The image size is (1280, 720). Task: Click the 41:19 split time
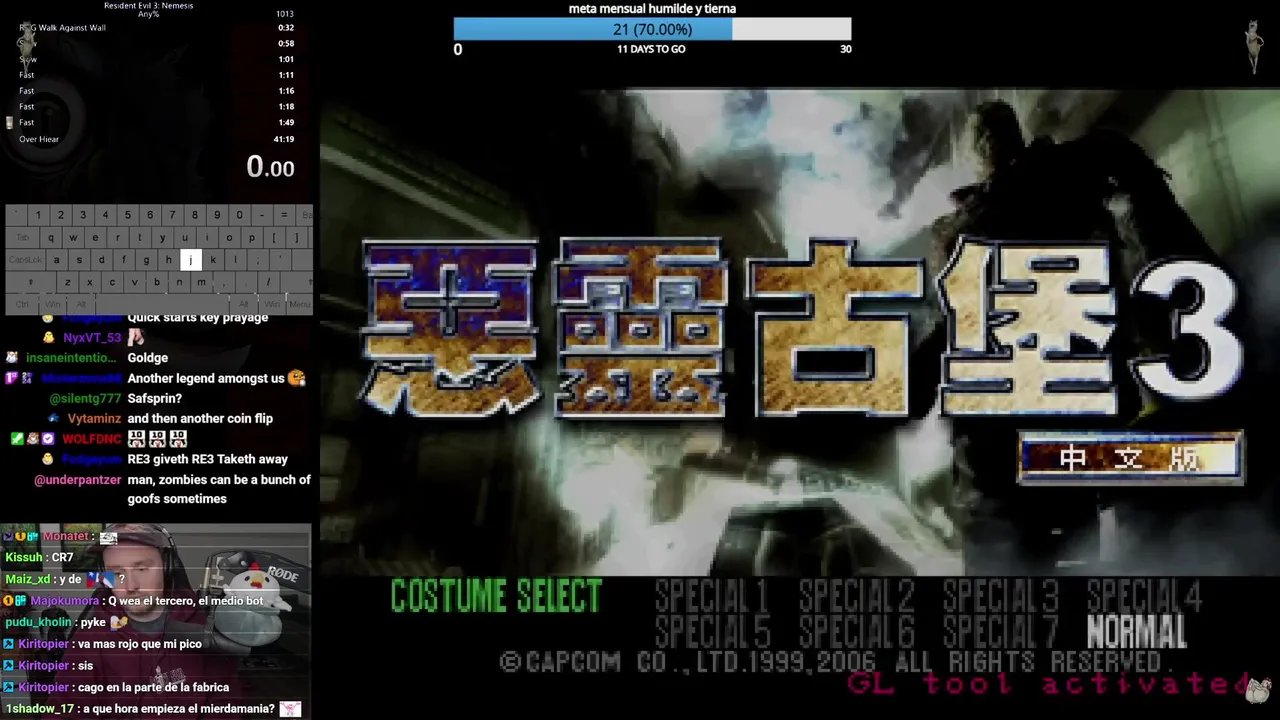pos(284,139)
